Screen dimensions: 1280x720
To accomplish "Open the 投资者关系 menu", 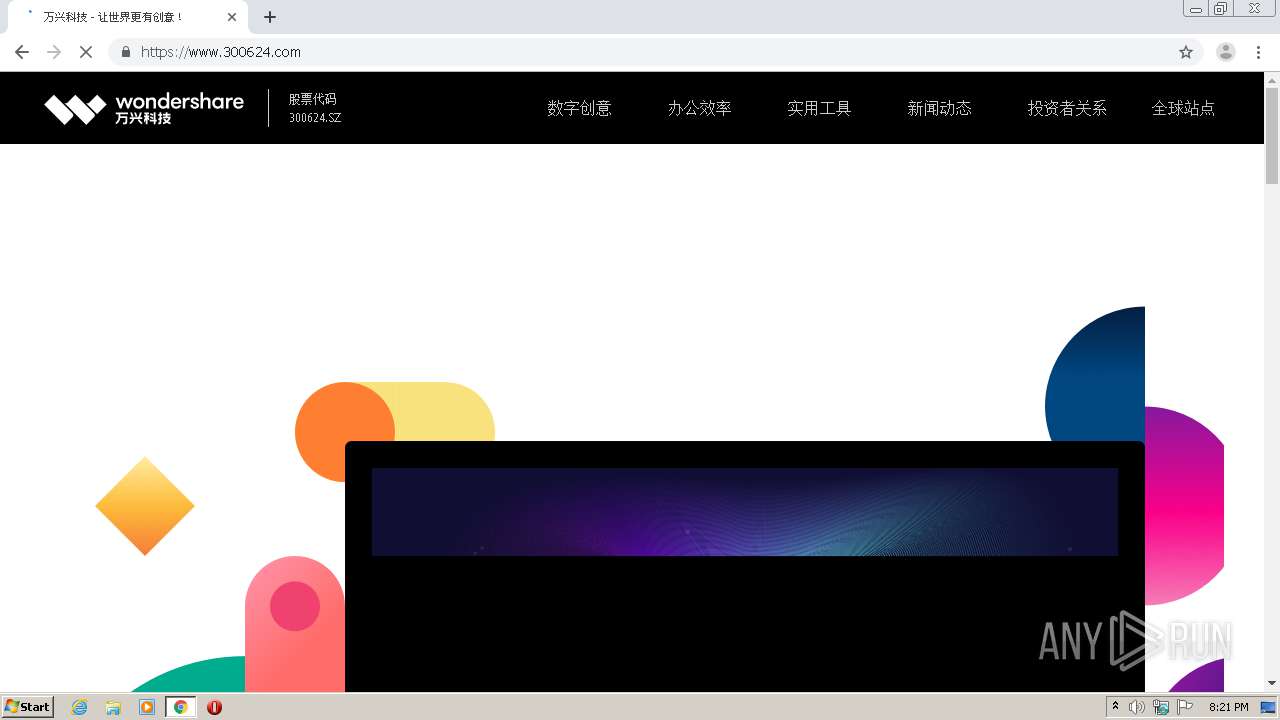I will (x=1067, y=108).
